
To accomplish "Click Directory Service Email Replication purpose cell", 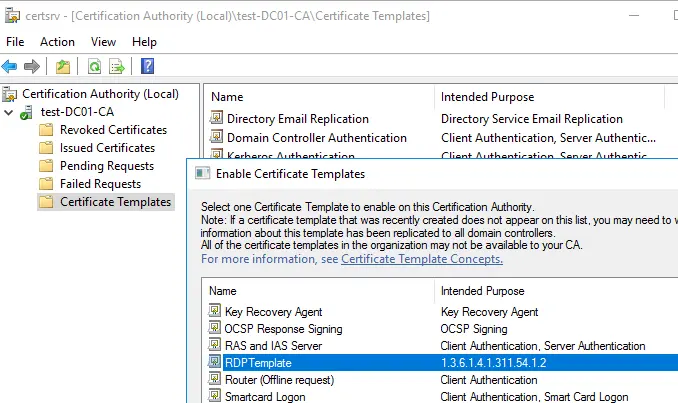I will pos(532,119).
